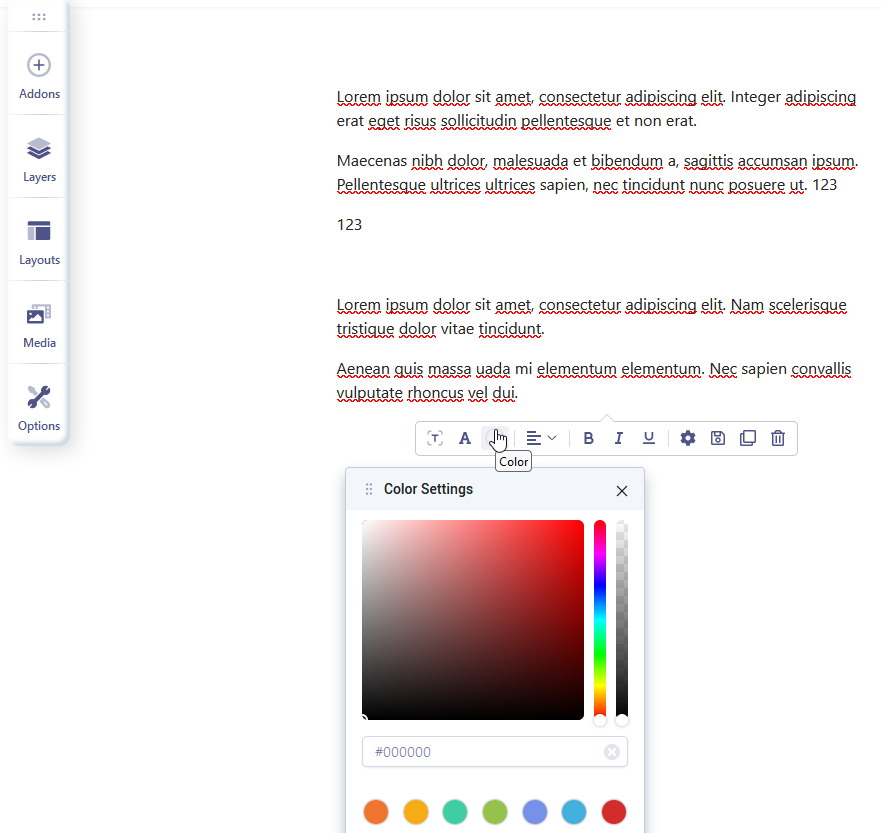Clear the hex color input value

click(x=611, y=752)
